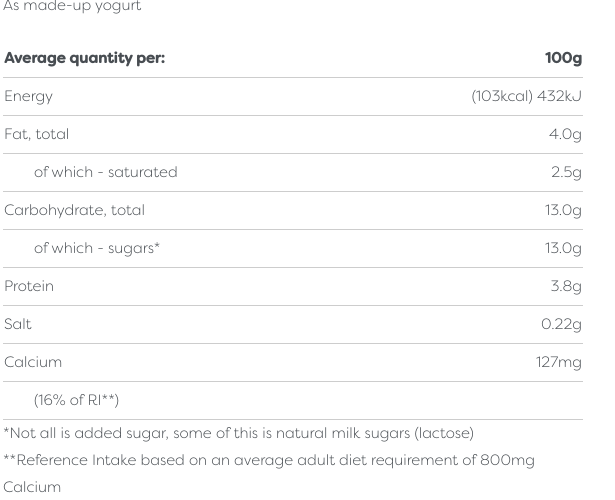Click the 'Average quantity per:' header
Image resolution: width=615 pixels, height=500 pixels.
coord(85,58)
